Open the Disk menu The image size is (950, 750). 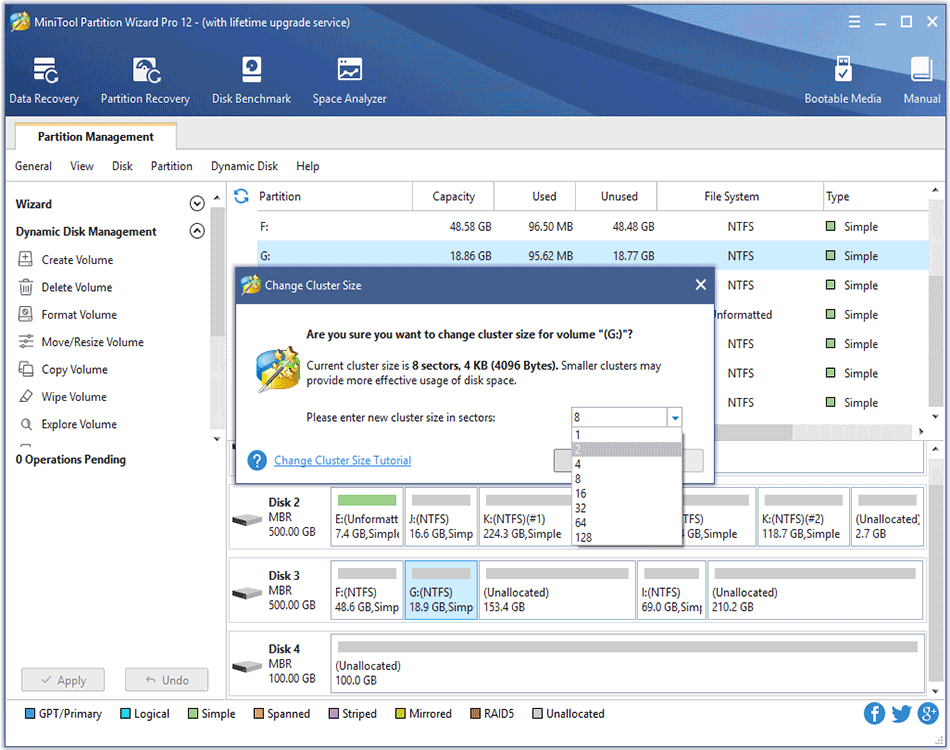(x=122, y=166)
